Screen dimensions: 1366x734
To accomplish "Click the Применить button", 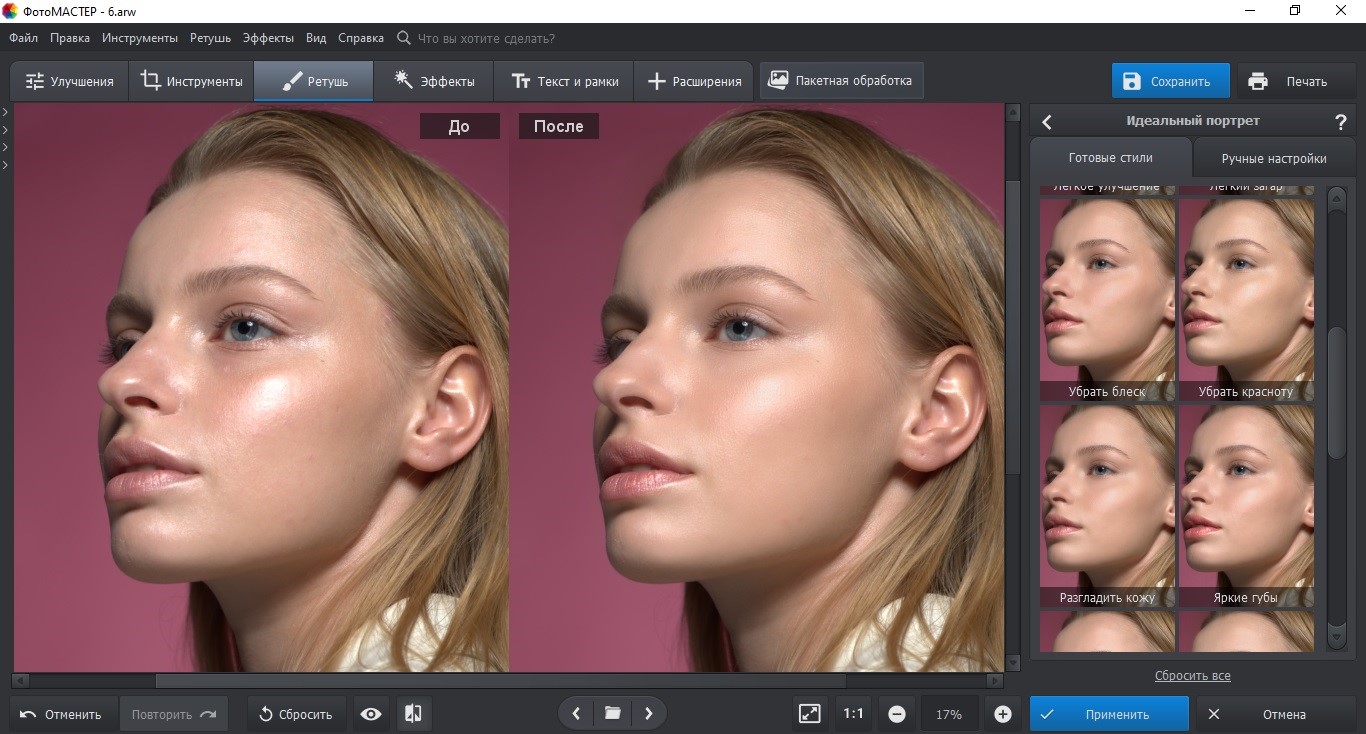I will point(1109,714).
